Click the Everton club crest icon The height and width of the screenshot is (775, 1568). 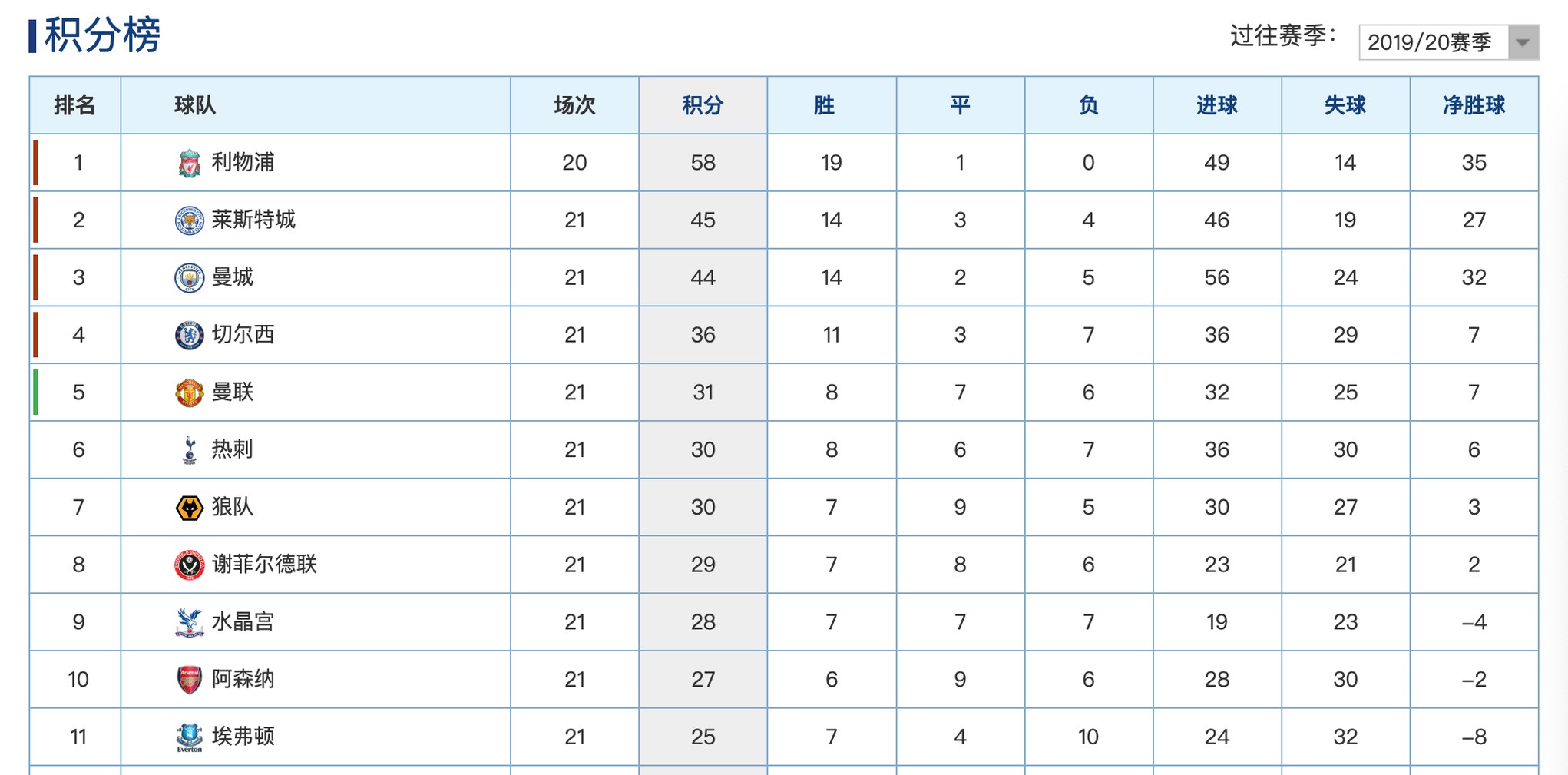[189, 737]
